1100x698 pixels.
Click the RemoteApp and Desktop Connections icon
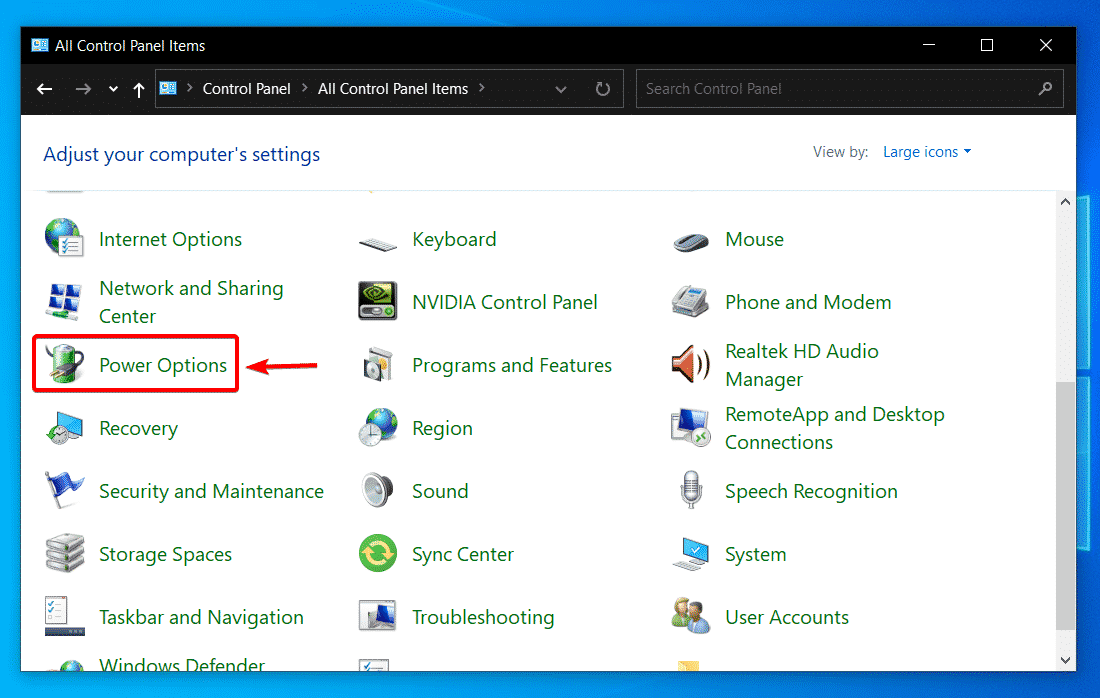pos(691,427)
